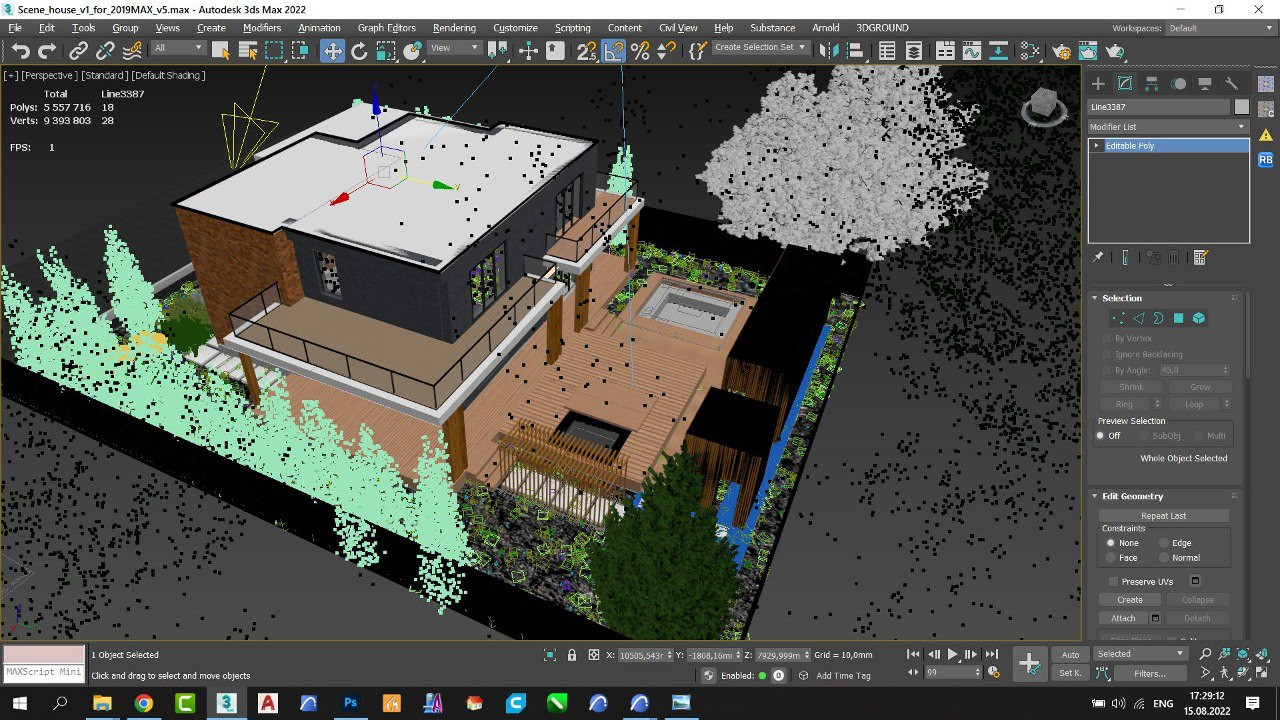This screenshot has width=1280, height=720.
Task: Click the Mirror tool icon
Action: (x=827, y=51)
